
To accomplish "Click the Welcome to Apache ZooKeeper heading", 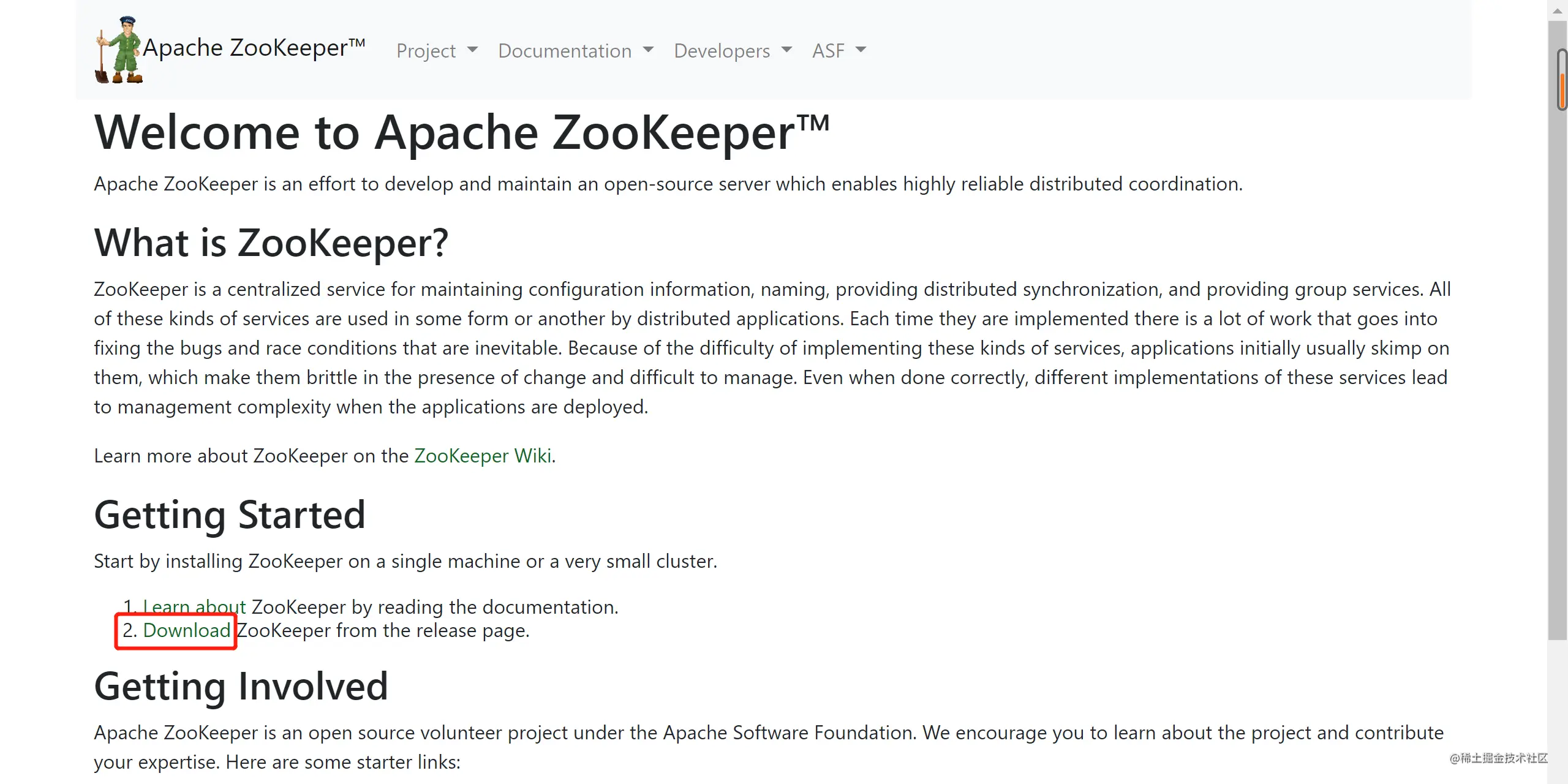I will 462,132.
